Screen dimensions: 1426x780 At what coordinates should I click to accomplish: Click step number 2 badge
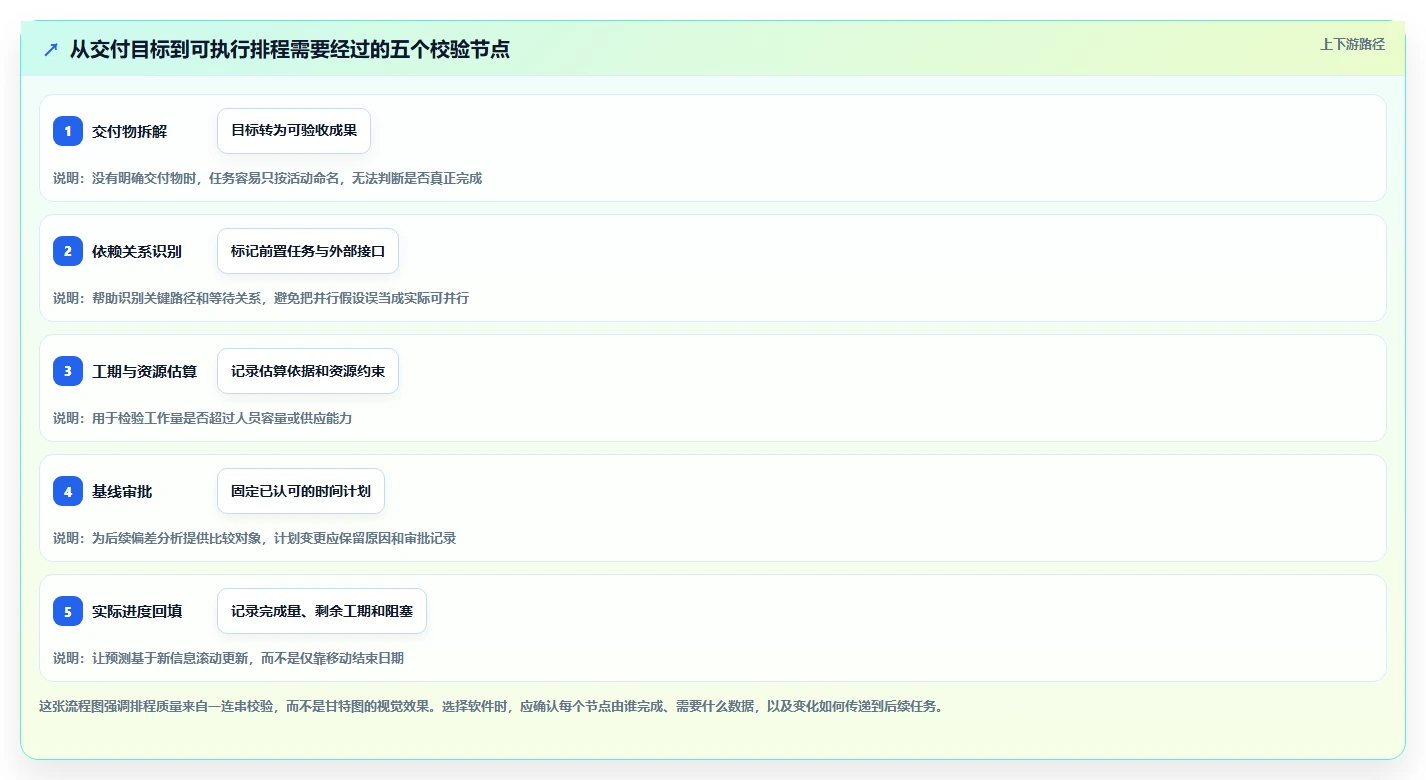68,251
